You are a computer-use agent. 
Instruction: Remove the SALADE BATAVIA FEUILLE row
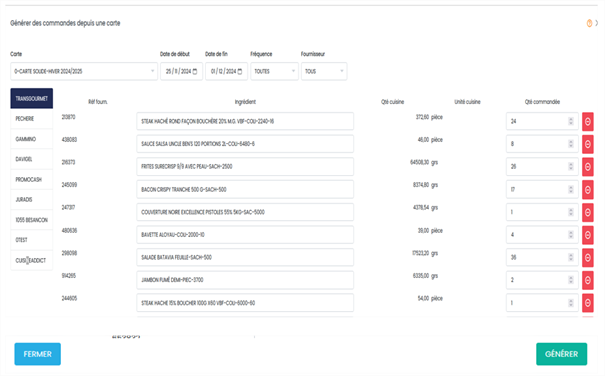pos(588,257)
